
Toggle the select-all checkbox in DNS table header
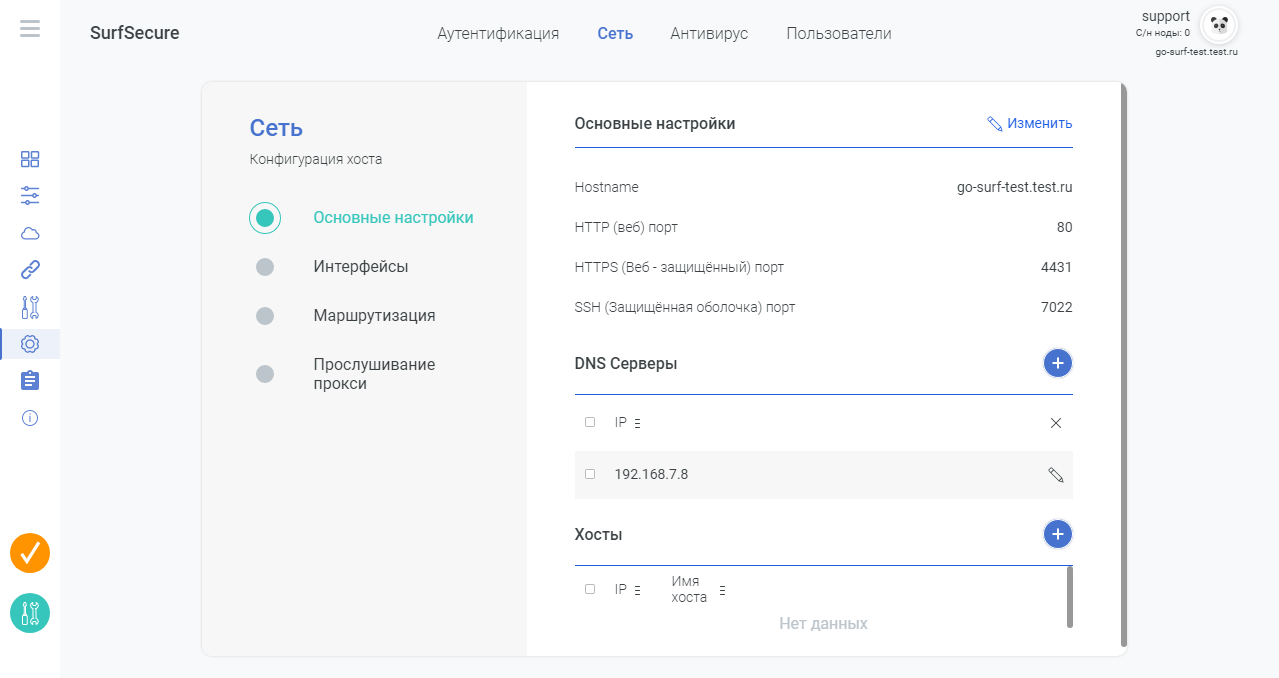590,422
